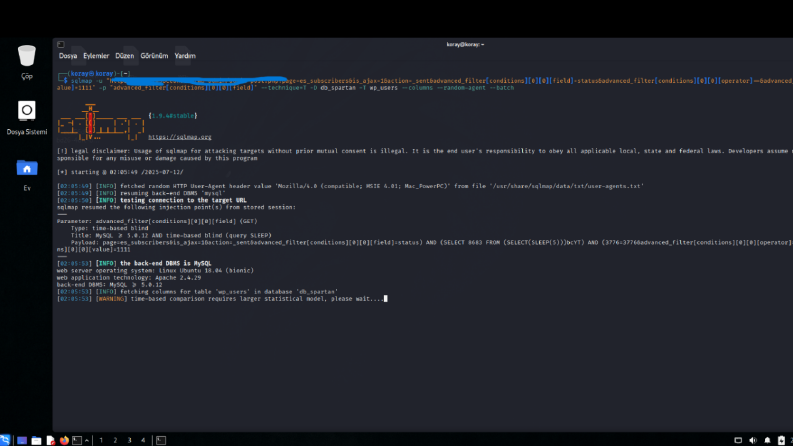793x446 pixels.
Task: Expand the terminal launcher dropdown arrow
Action: pos(87,440)
